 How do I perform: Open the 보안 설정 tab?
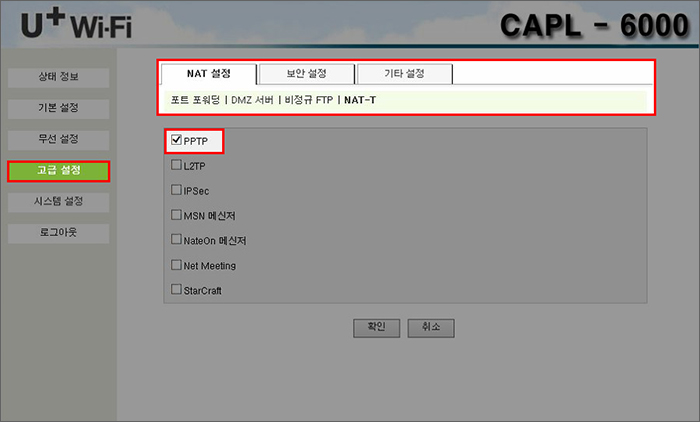point(306,74)
